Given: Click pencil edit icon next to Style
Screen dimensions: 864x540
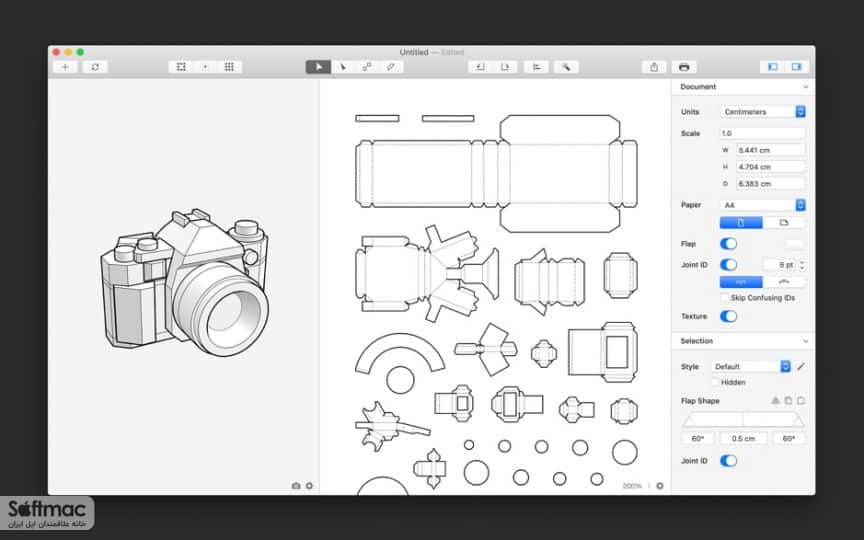Looking at the screenshot, I should click(x=801, y=366).
